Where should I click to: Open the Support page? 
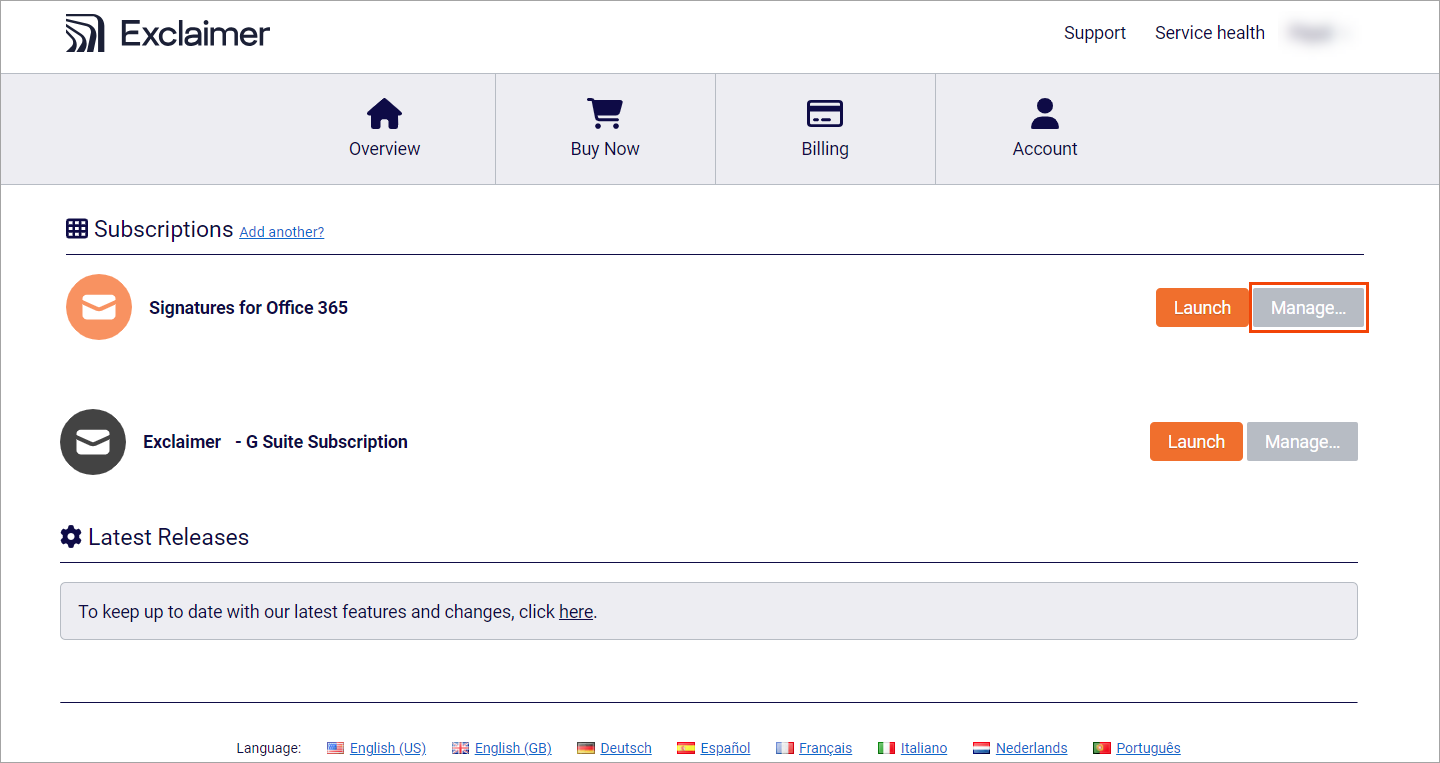coord(1095,32)
